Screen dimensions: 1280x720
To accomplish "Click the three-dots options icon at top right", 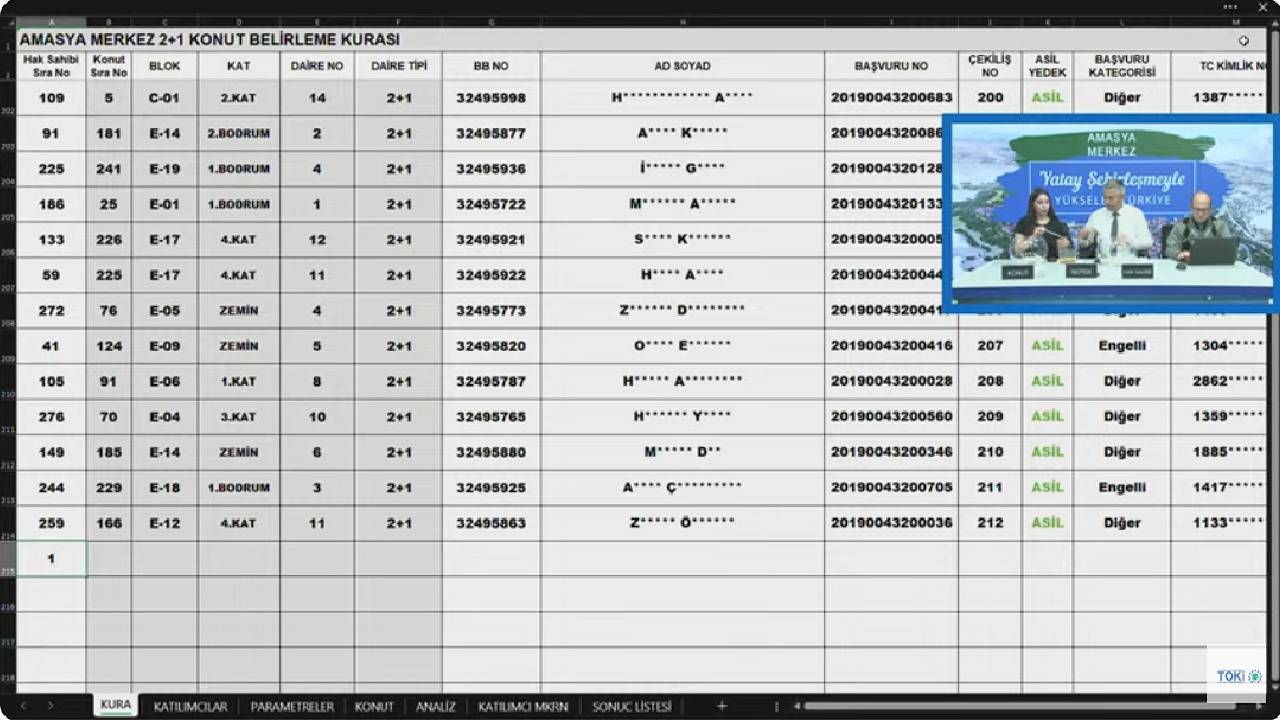I will (x=1231, y=7).
